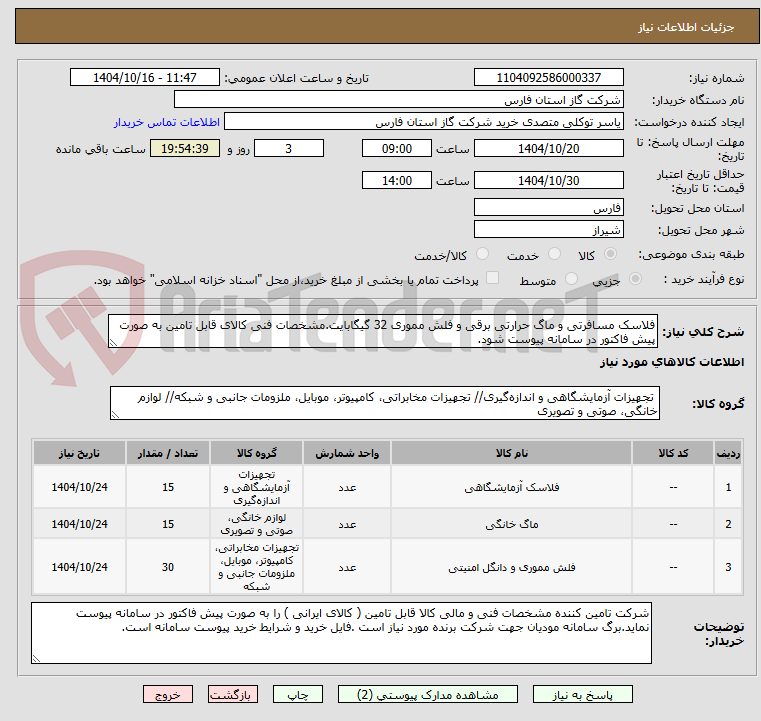Click the خروج exit button

[x=167, y=694]
